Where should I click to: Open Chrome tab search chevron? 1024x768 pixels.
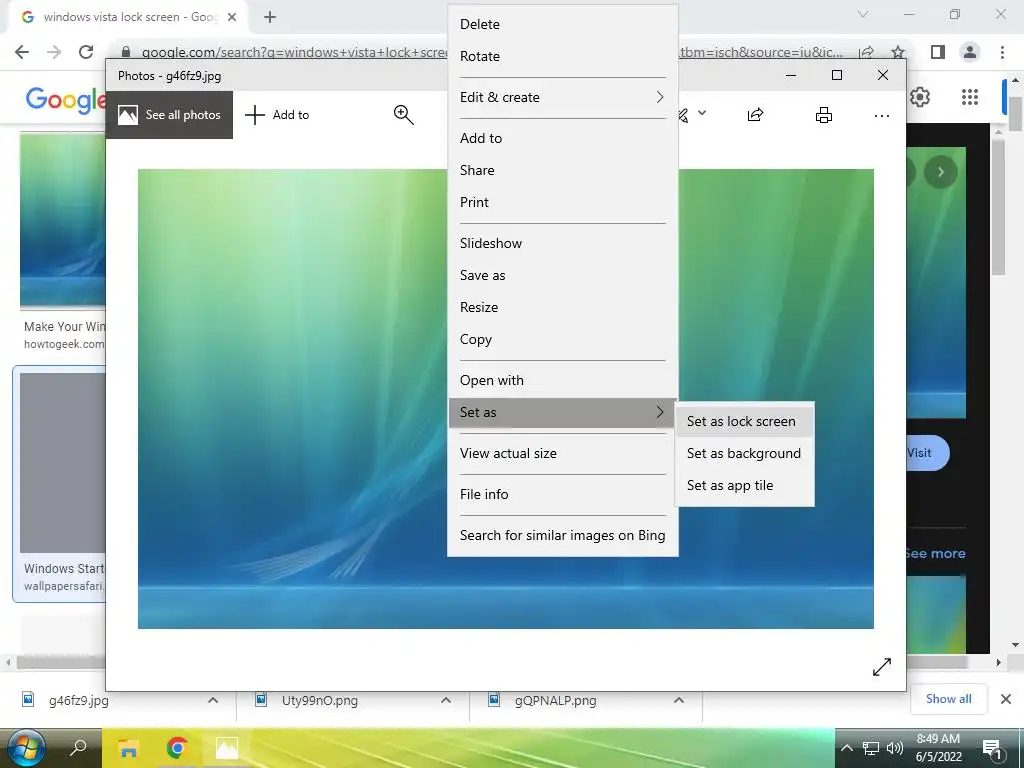click(x=863, y=14)
